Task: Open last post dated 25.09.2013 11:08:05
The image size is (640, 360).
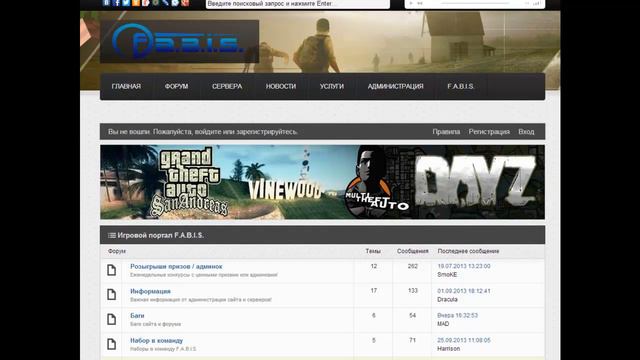Action: [x=464, y=340]
